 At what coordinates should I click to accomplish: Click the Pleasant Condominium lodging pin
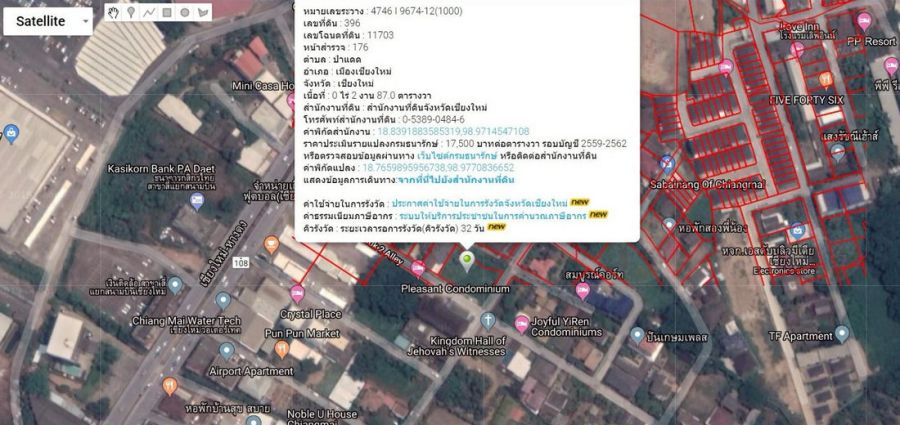pyautogui.click(x=417, y=267)
